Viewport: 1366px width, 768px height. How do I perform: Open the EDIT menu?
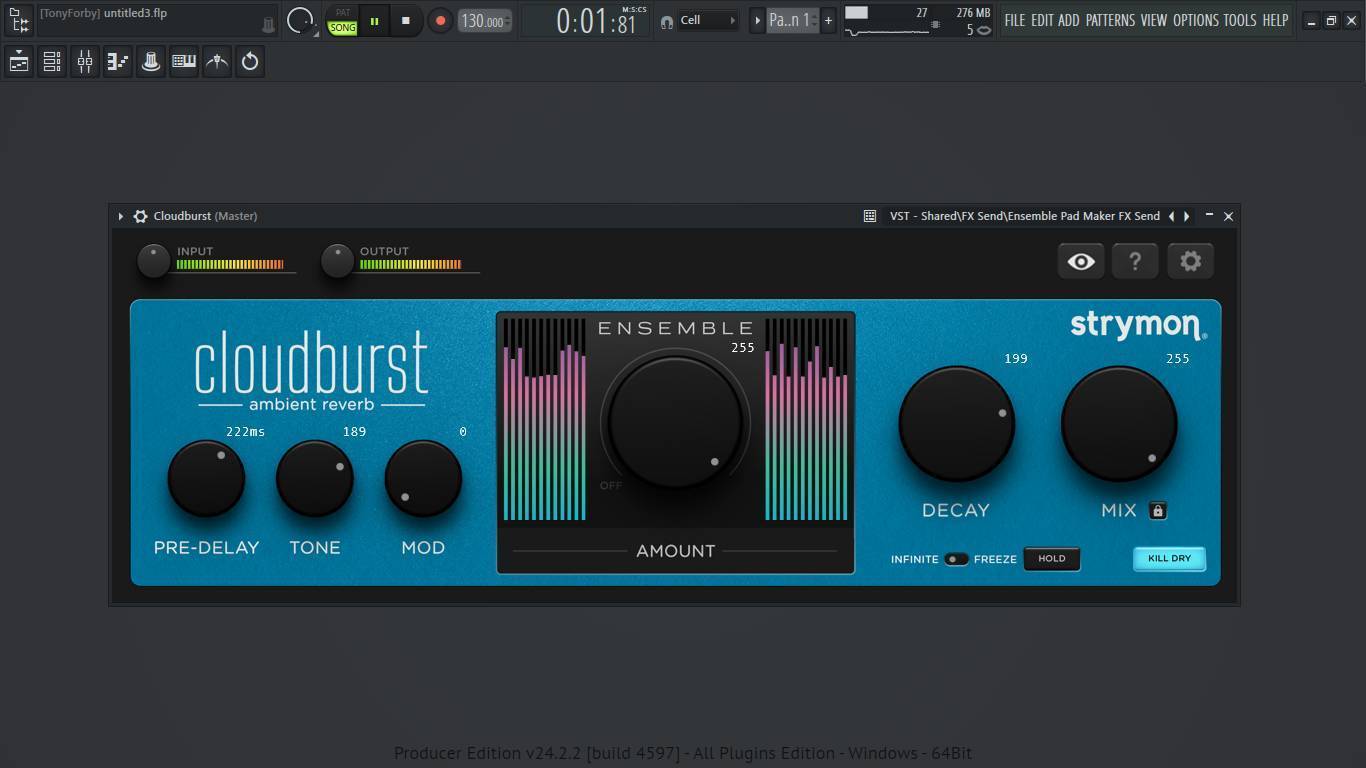tap(1043, 20)
